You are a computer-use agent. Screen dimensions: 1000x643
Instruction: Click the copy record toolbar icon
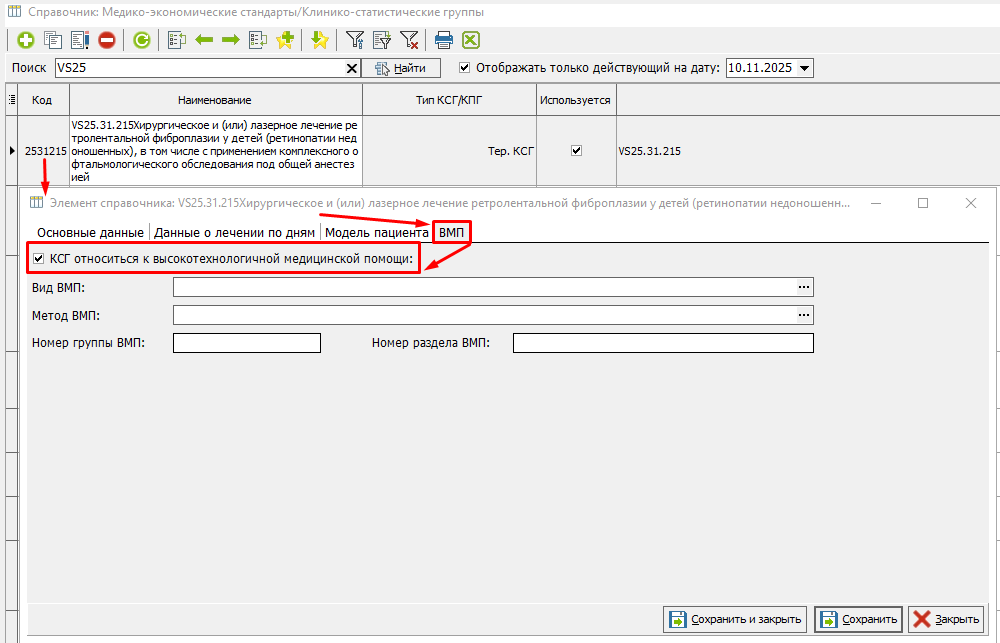click(x=53, y=40)
